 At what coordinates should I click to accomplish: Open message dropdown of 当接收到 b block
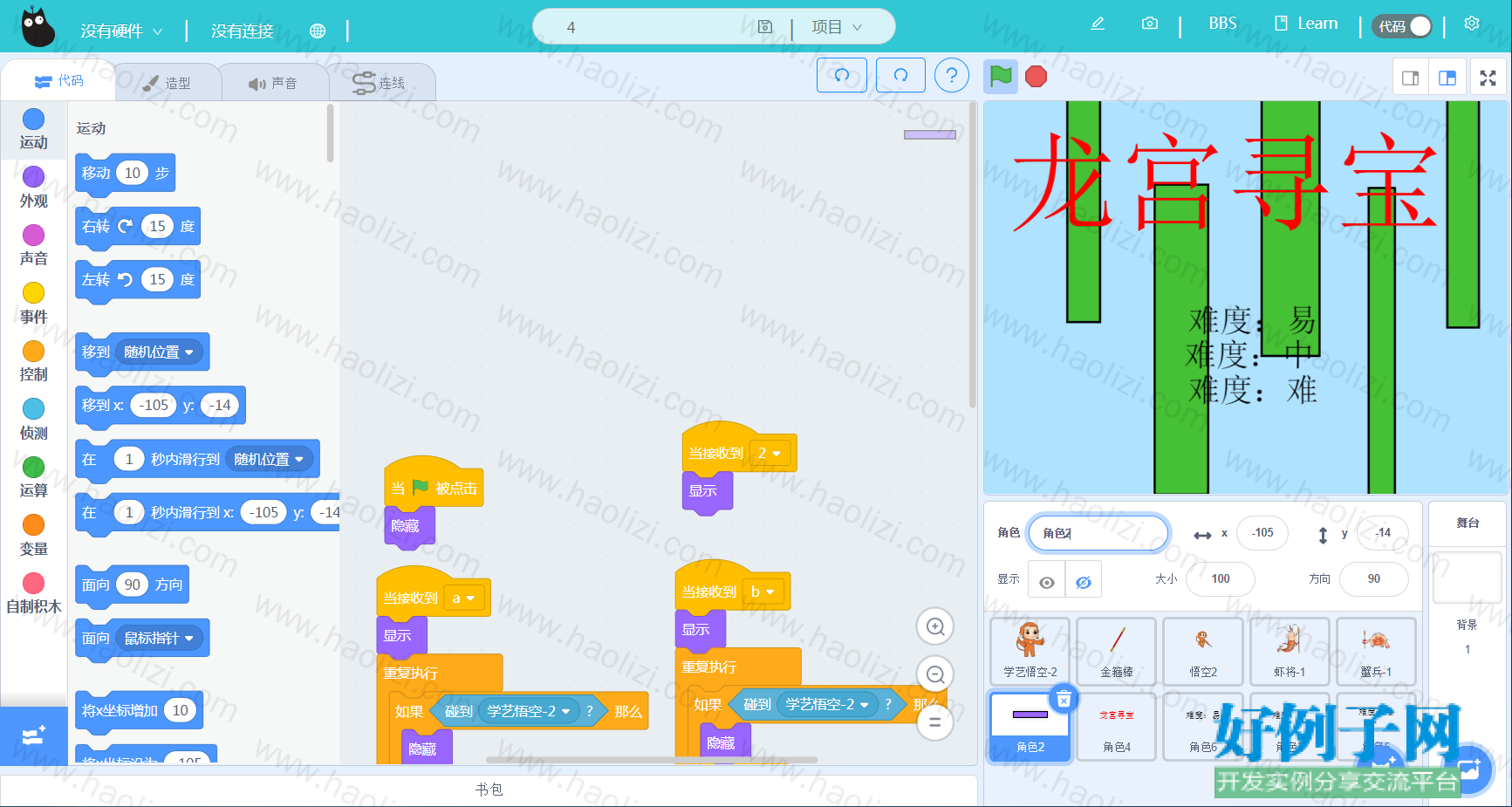point(765,592)
